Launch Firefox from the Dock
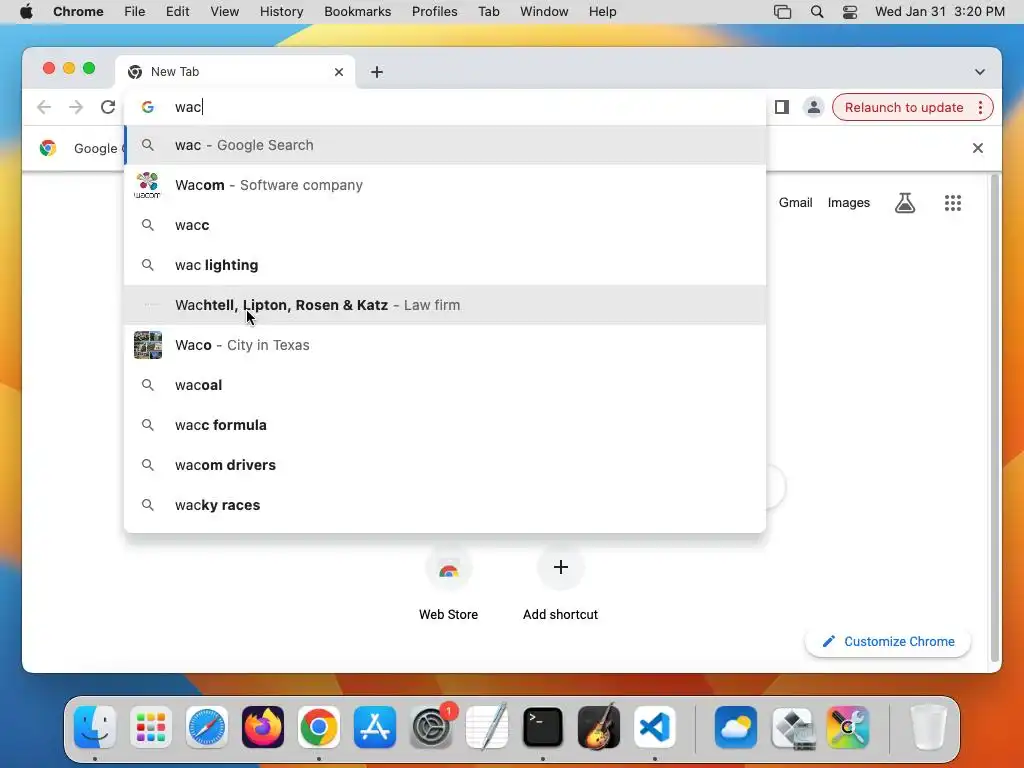 point(263,727)
